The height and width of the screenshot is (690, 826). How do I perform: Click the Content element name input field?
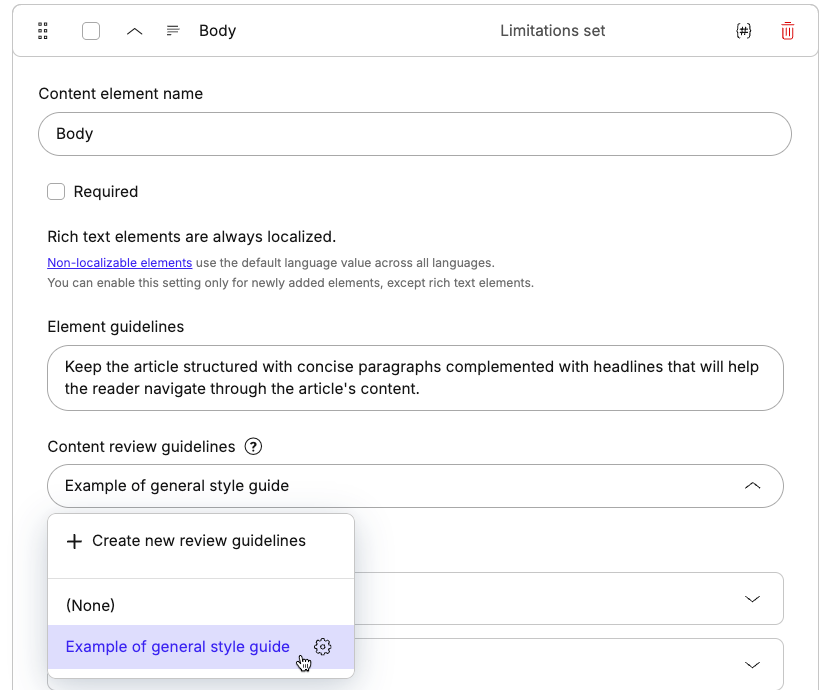(415, 133)
